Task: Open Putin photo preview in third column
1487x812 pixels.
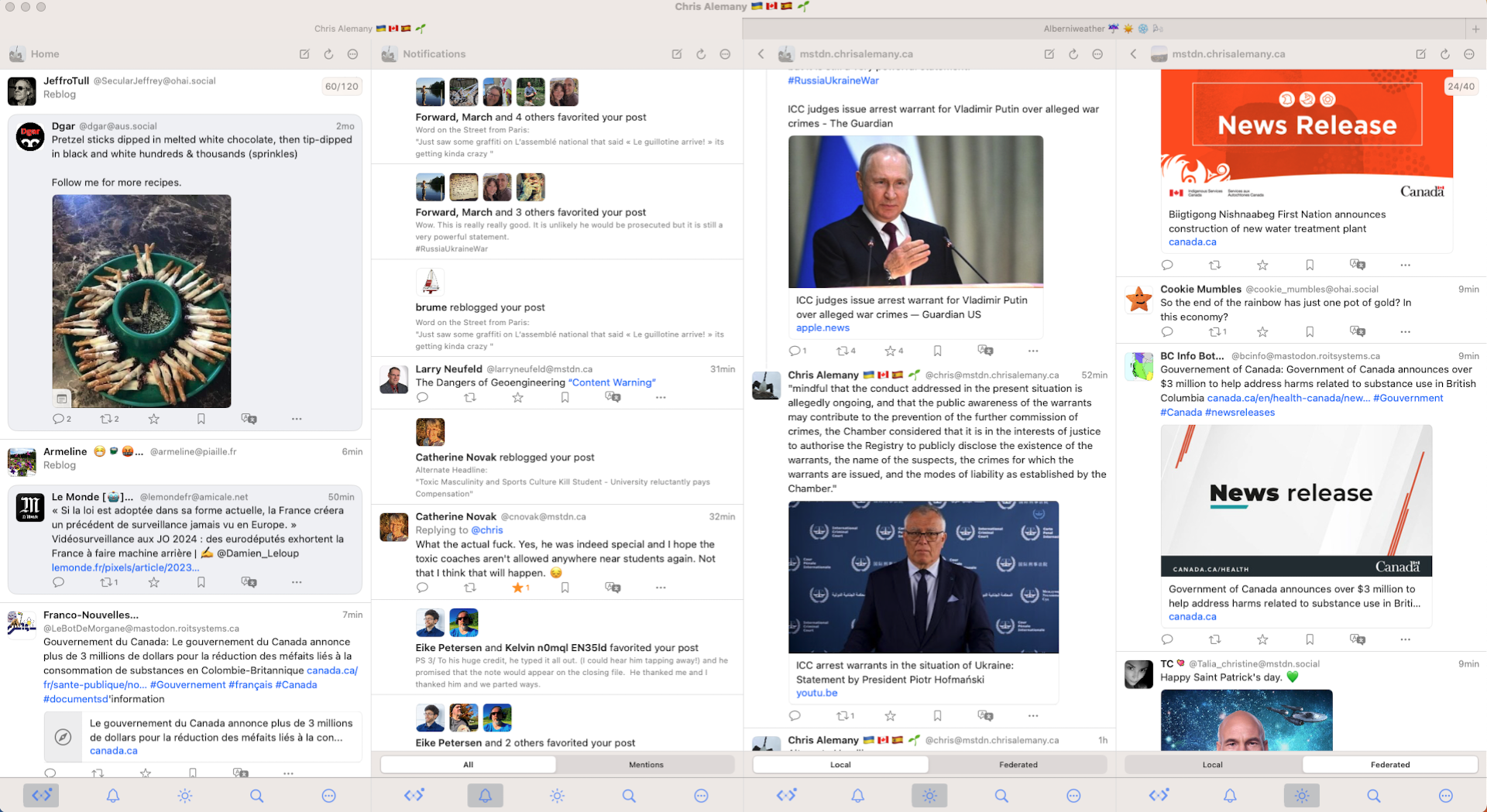Action: [915, 211]
